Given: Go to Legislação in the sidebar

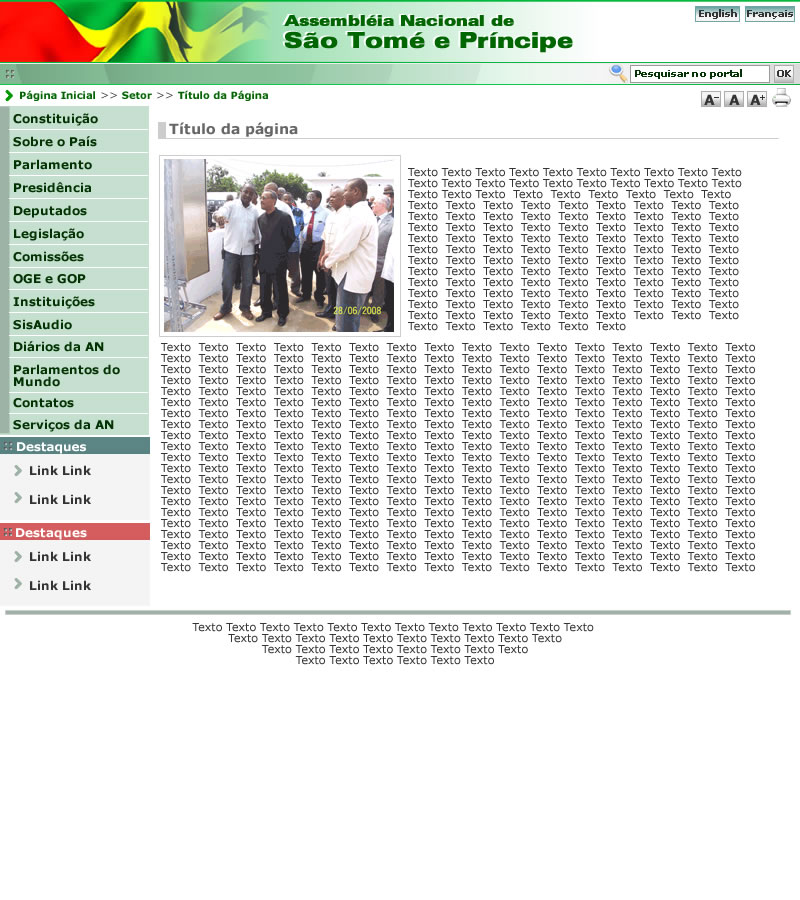Looking at the screenshot, I should click(48, 234).
